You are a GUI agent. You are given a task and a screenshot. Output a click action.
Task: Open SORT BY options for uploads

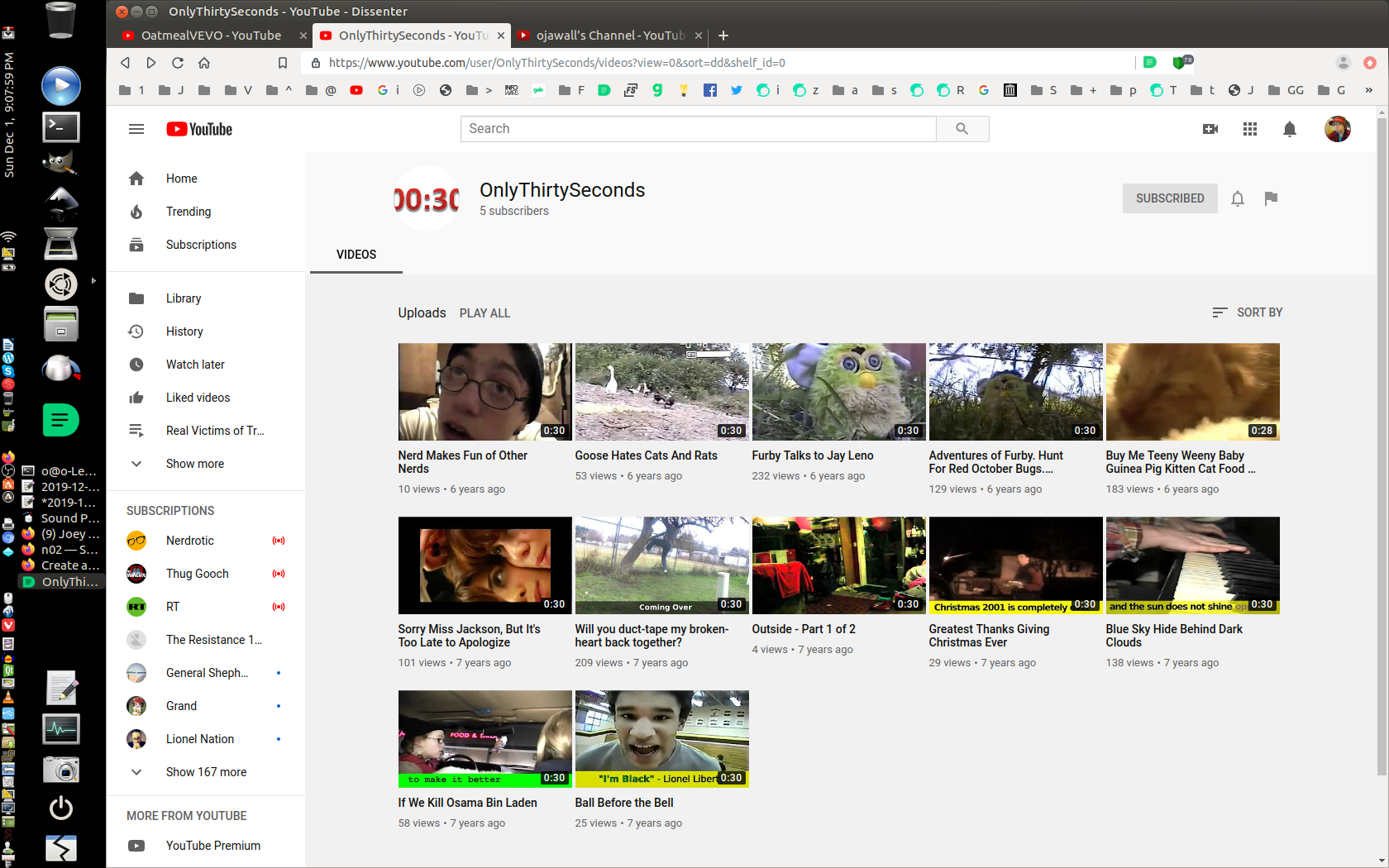[1248, 312]
